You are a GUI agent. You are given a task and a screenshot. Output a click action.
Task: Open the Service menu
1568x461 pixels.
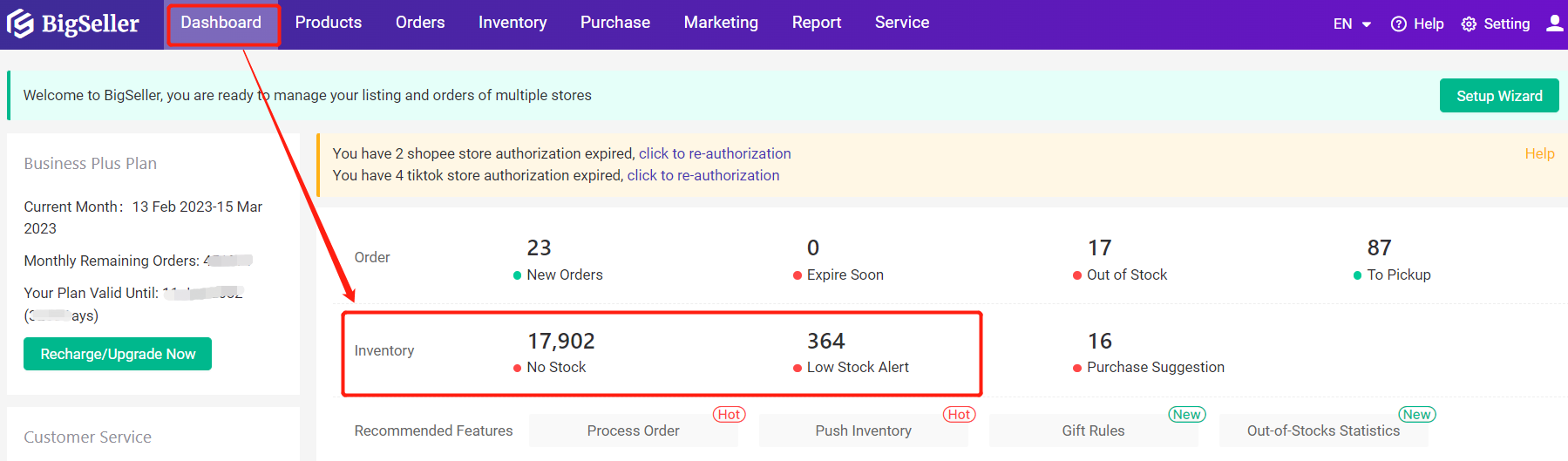point(902,23)
